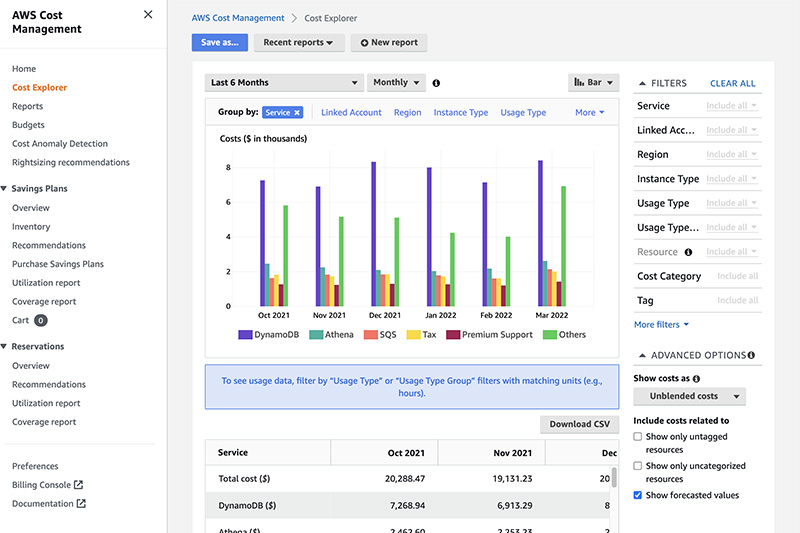Click the DynamoDB legend color swatch
The height and width of the screenshot is (533, 800).
[245, 335]
